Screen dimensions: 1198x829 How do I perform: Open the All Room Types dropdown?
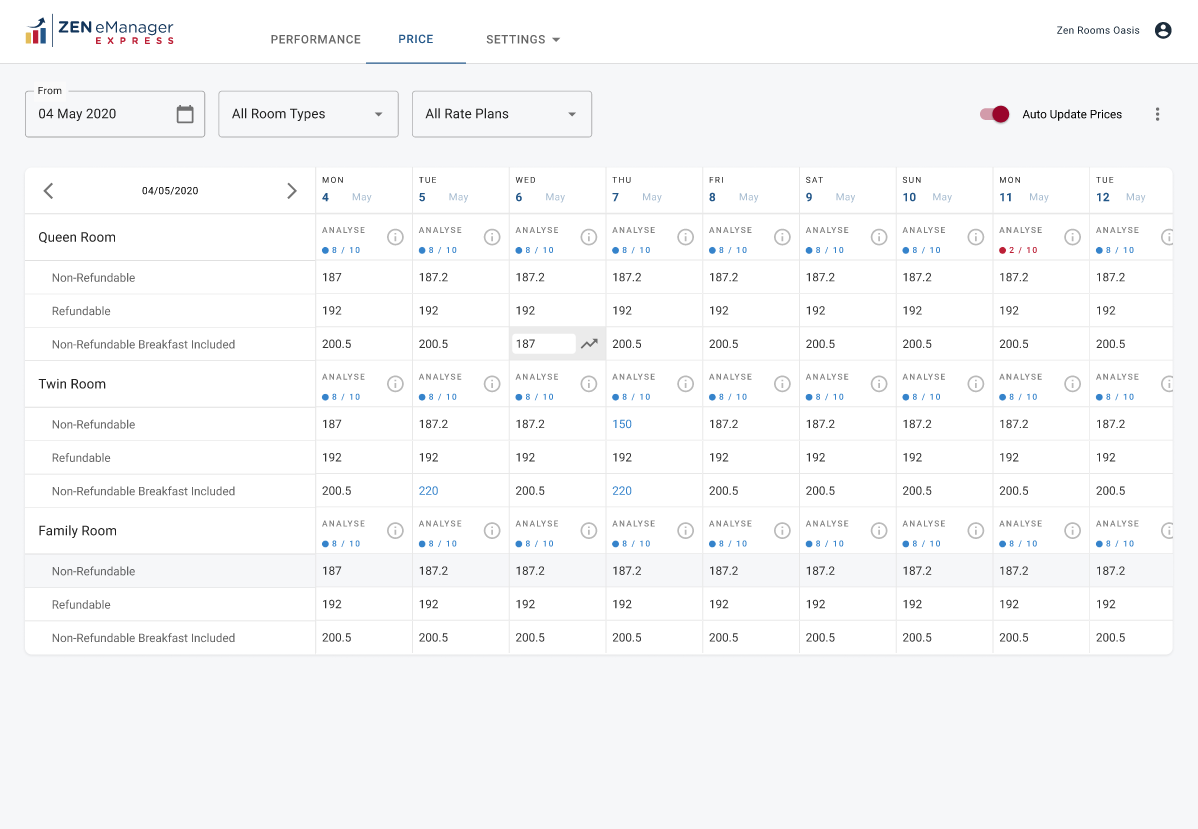[x=308, y=114]
